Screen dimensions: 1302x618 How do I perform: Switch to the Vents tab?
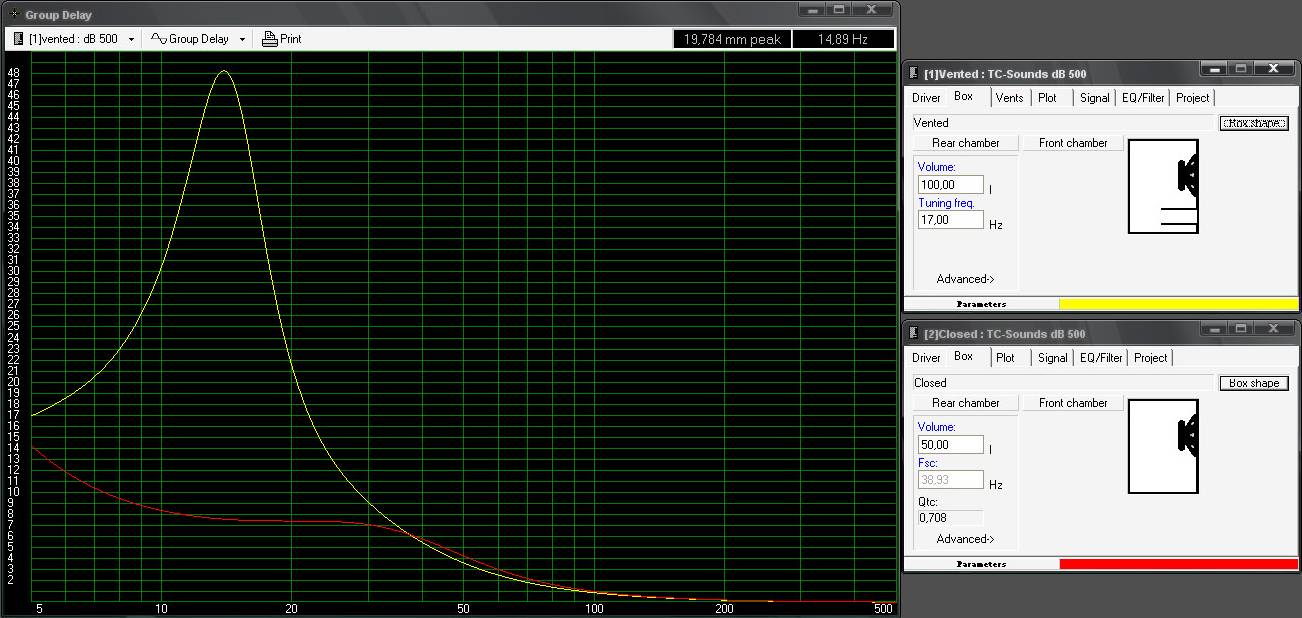(x=1009, y=97)
